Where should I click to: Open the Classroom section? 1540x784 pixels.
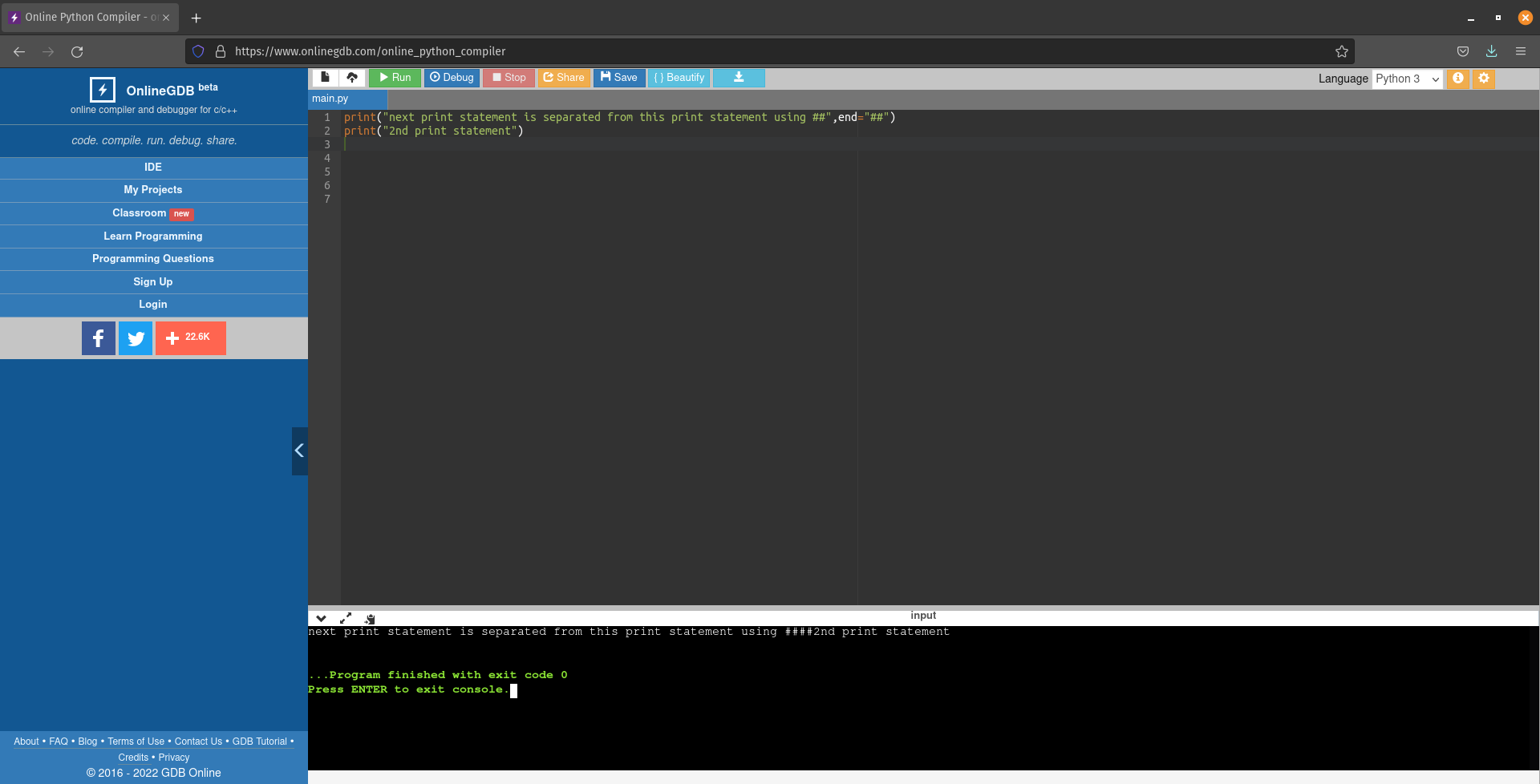(153, 213)
